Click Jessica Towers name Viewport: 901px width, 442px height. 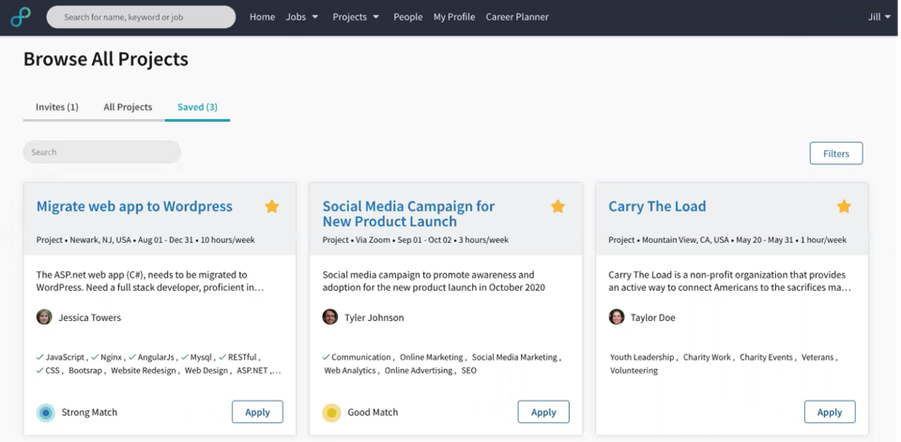click(x=90, y=317)
